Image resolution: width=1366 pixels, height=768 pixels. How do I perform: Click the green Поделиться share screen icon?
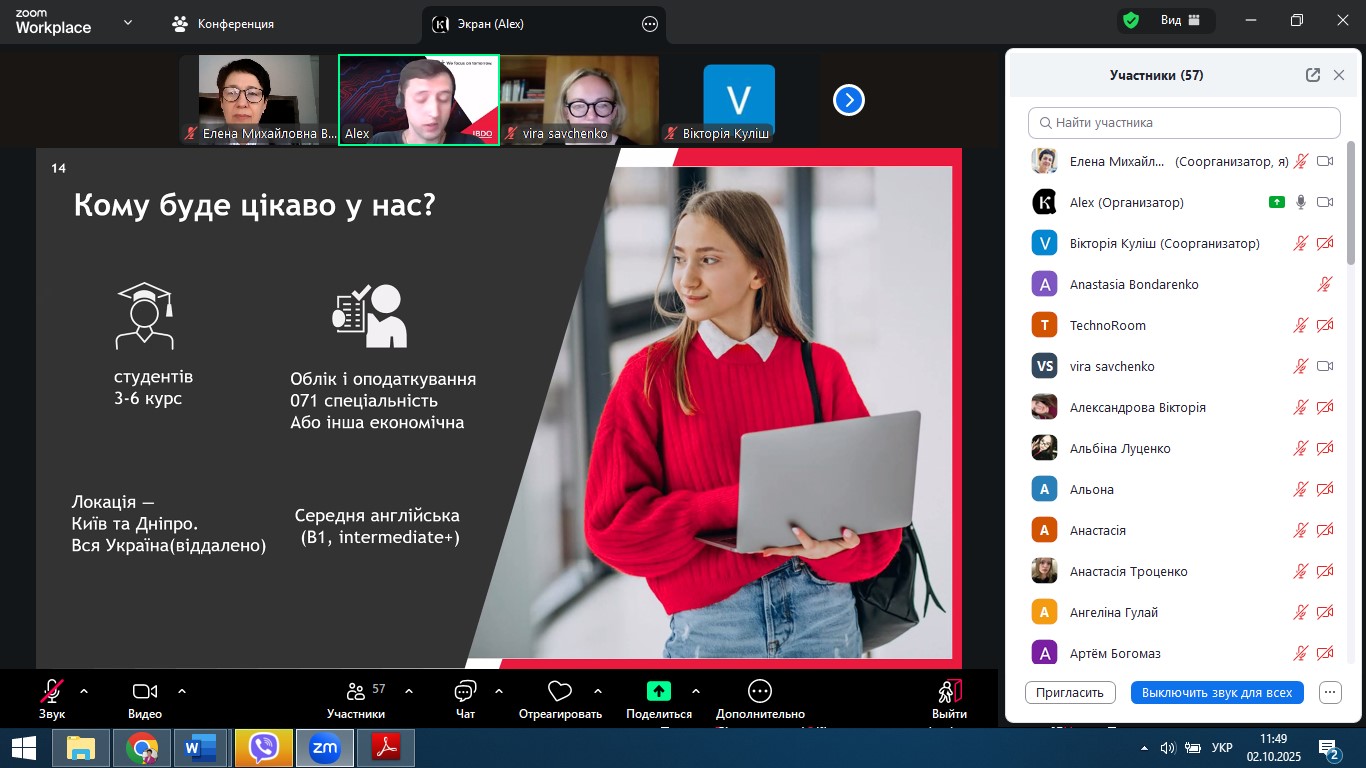[x=658, y=691]
